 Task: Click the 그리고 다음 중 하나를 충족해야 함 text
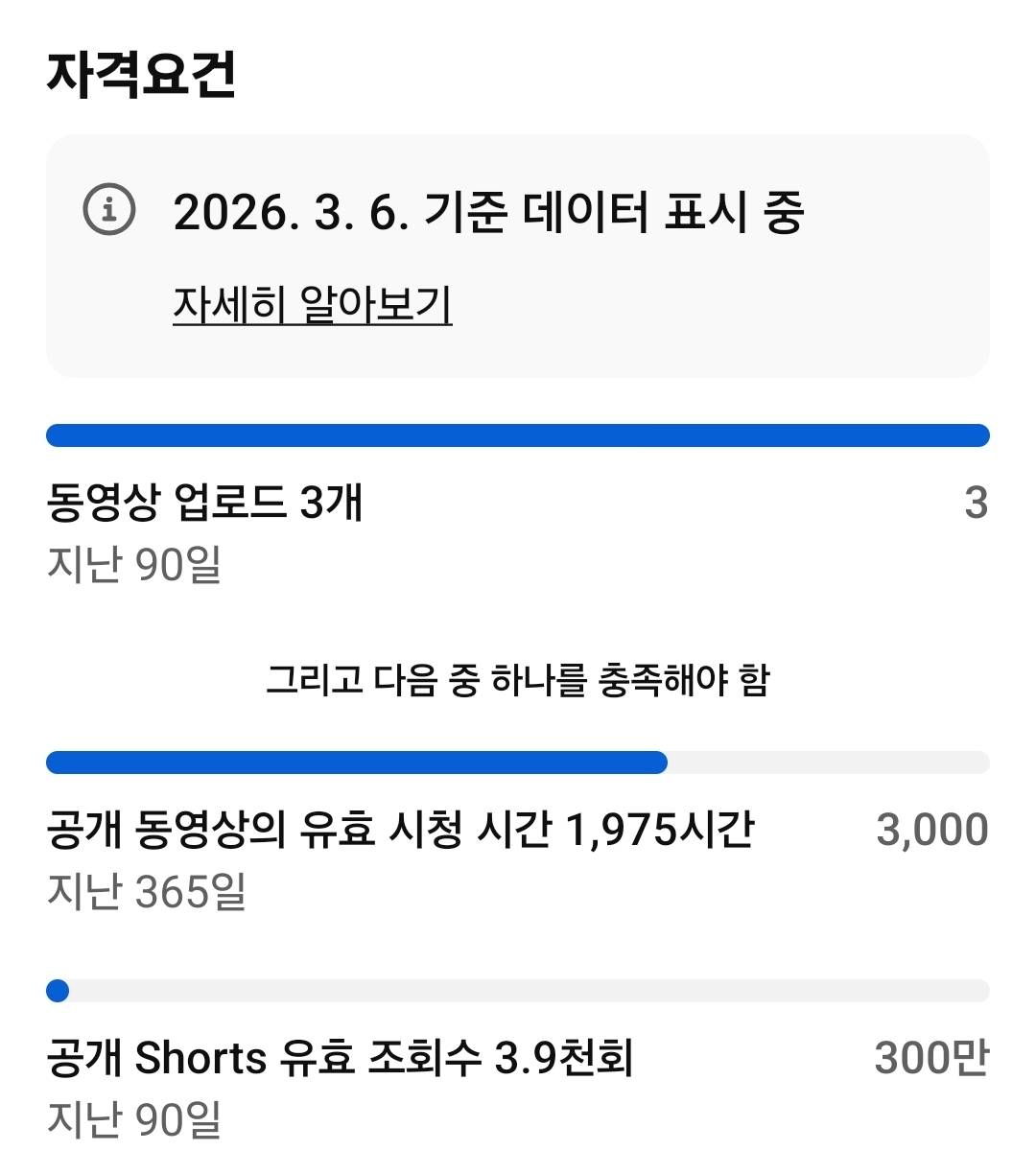(518, 680)
